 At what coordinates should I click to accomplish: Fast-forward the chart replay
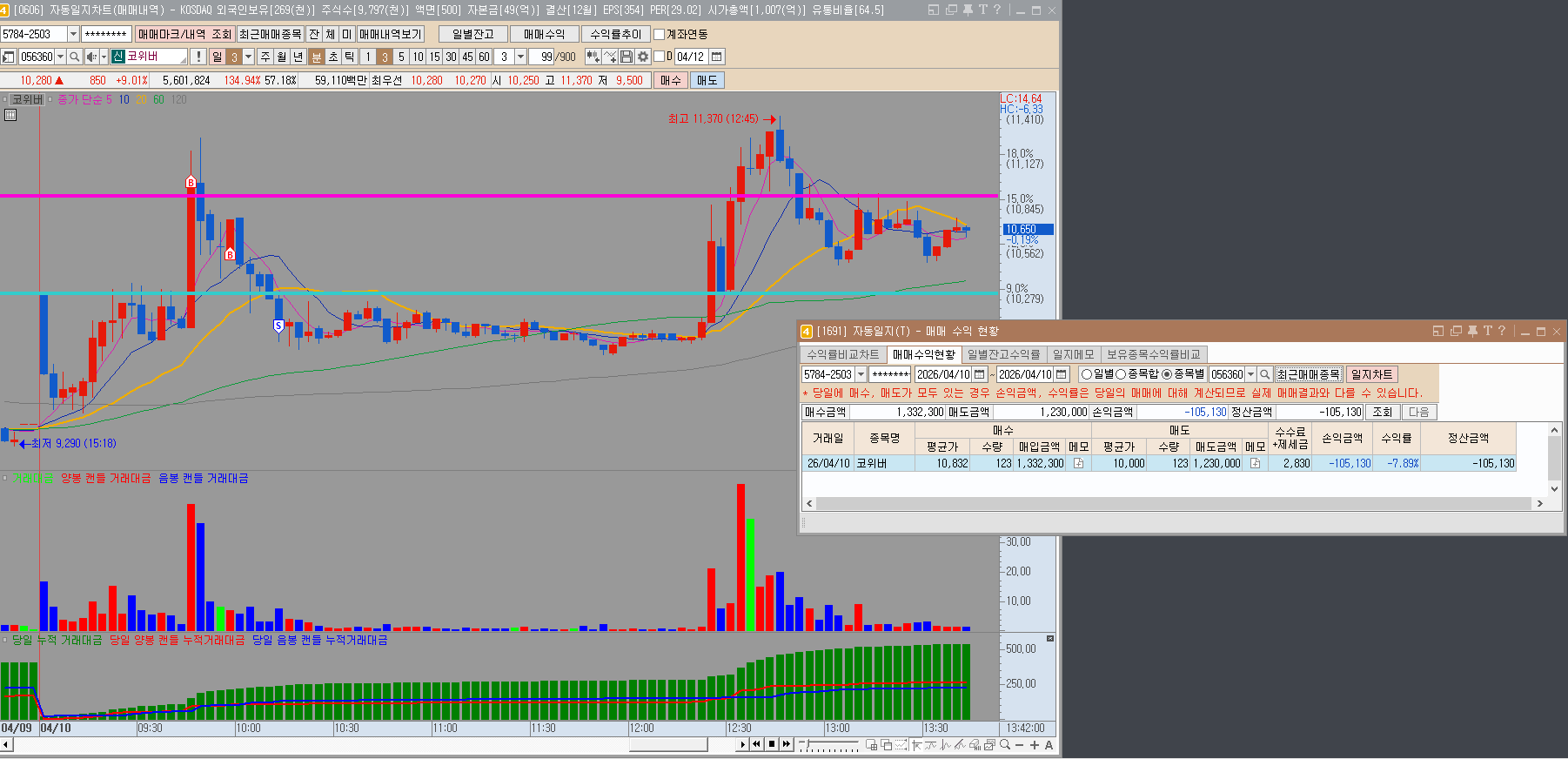(x=787, y=744)
